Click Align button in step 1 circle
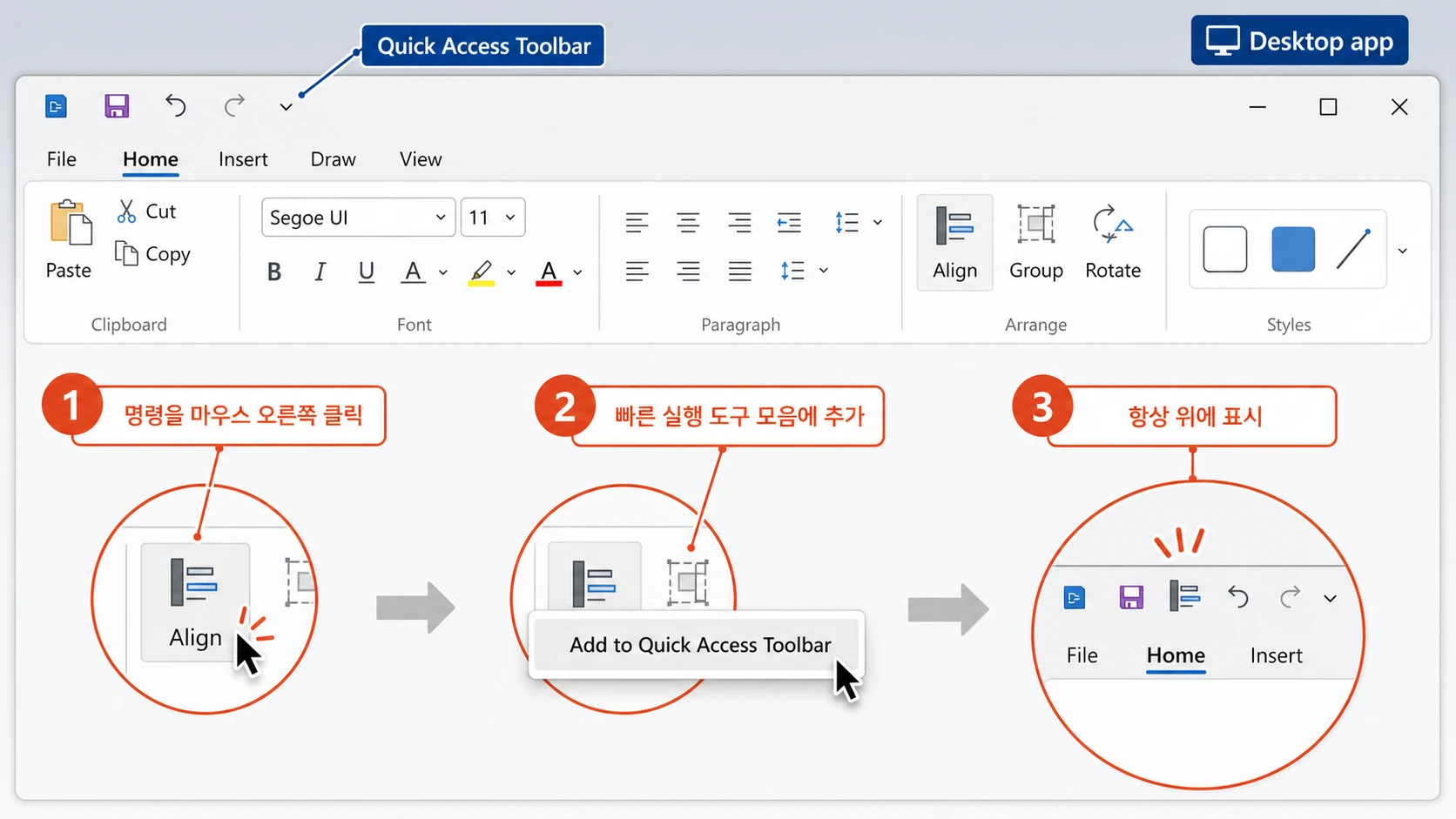The width and height of the screenshot is (1456, 819). [195, 601]
